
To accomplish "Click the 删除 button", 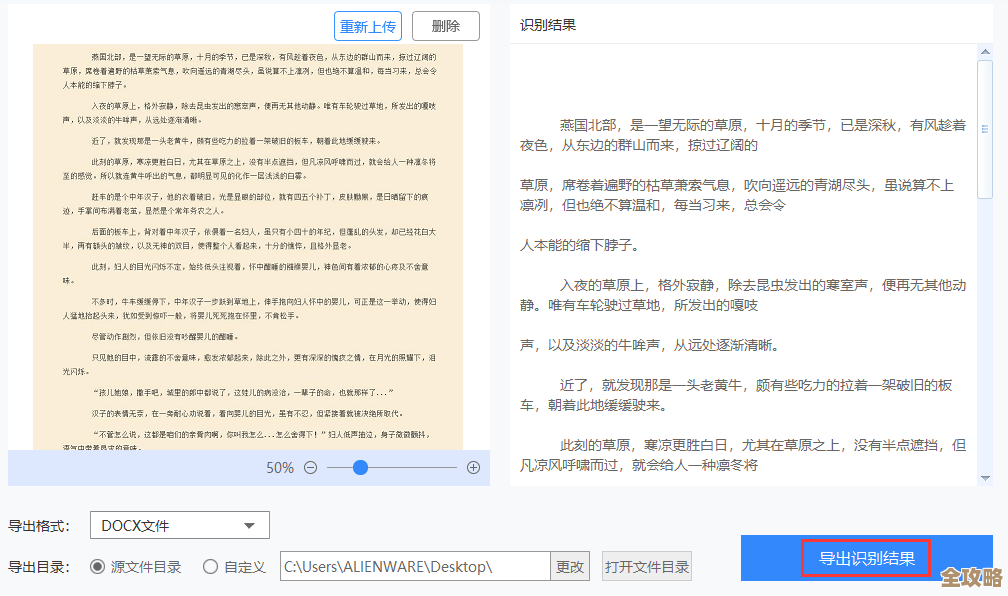I will pyautogui.click(x=445, y=27).
